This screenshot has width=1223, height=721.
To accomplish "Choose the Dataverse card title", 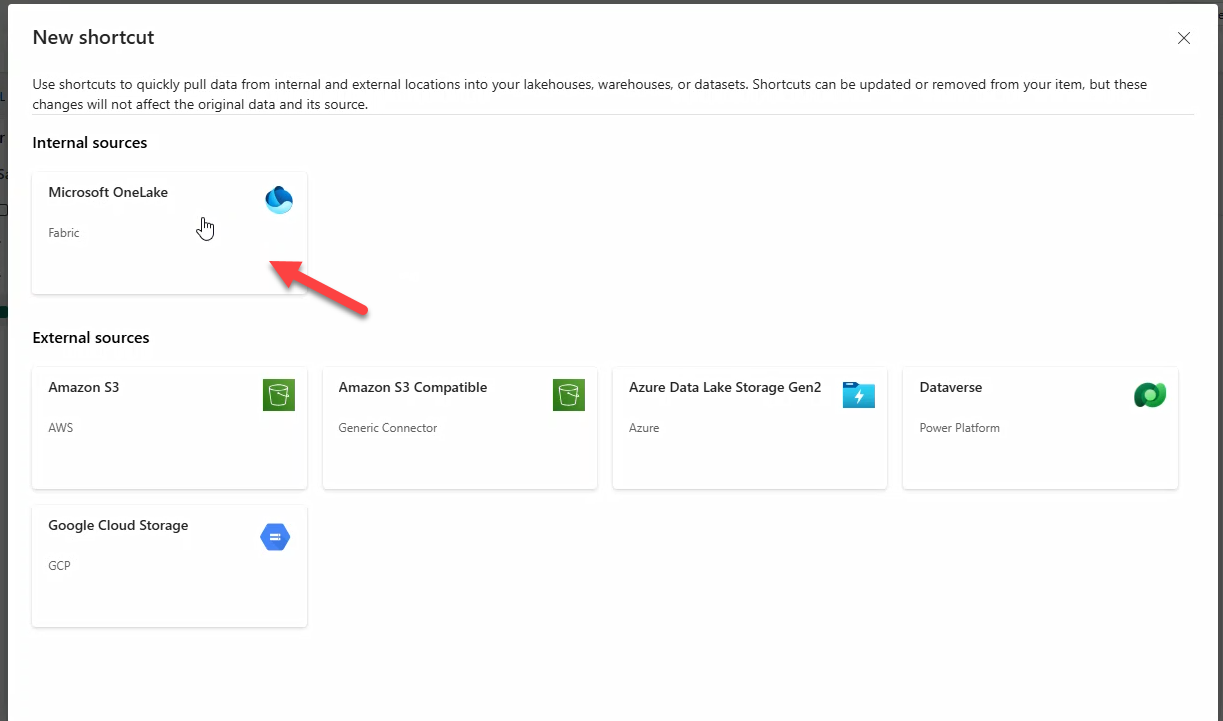I will pyautogui.click(x=950, y=387).
